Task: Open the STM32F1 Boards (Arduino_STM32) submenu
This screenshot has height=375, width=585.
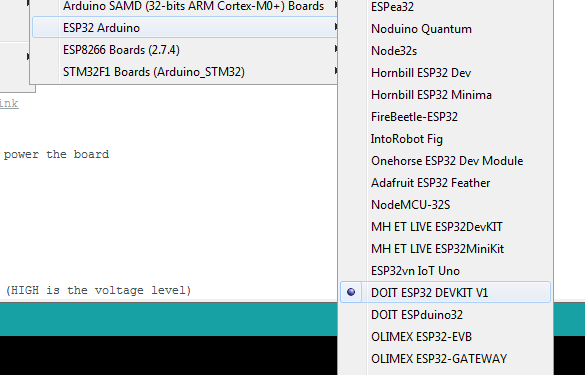Action: [x=185, y=72]
